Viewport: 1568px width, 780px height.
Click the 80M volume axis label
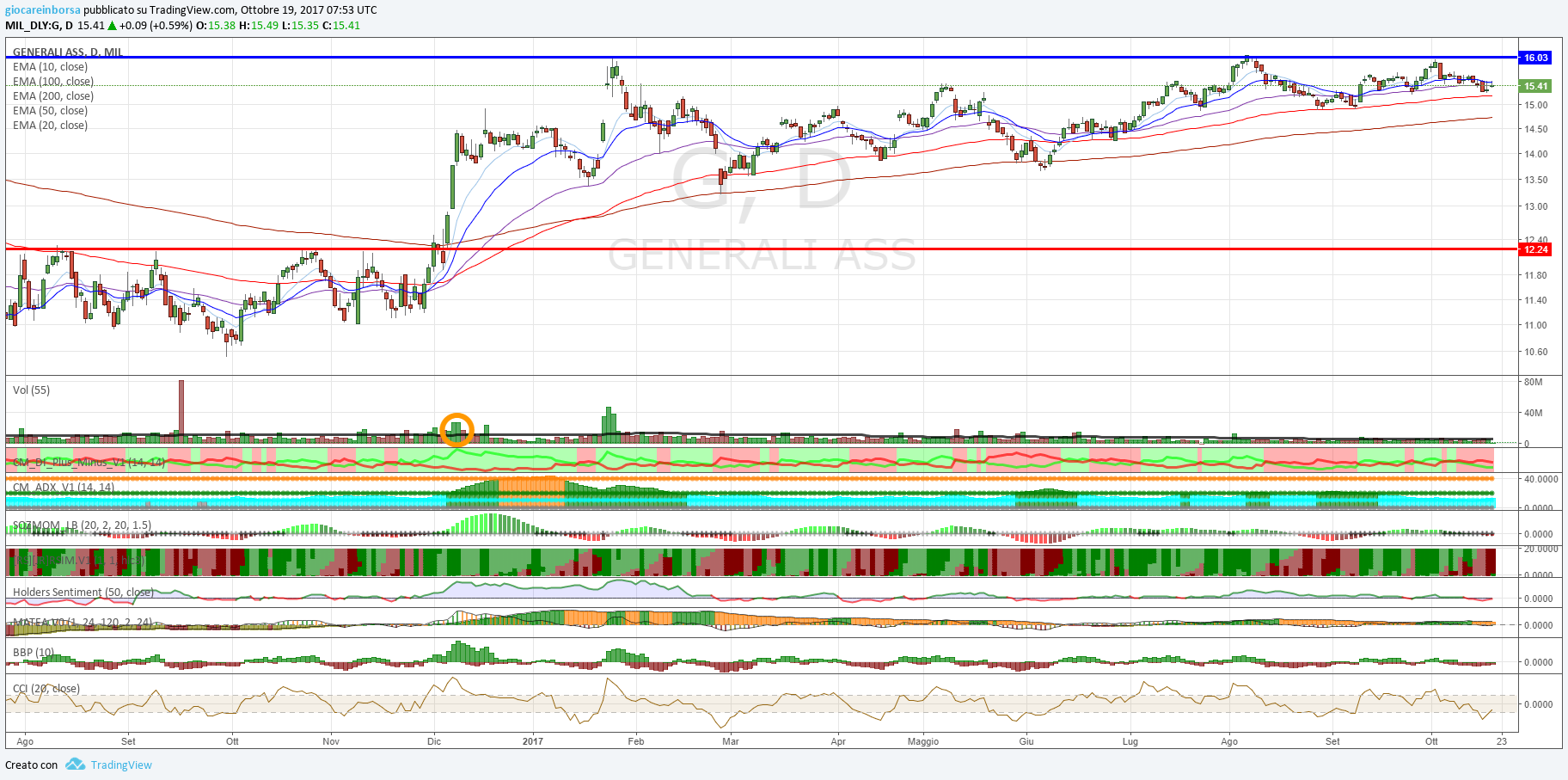1534,382
